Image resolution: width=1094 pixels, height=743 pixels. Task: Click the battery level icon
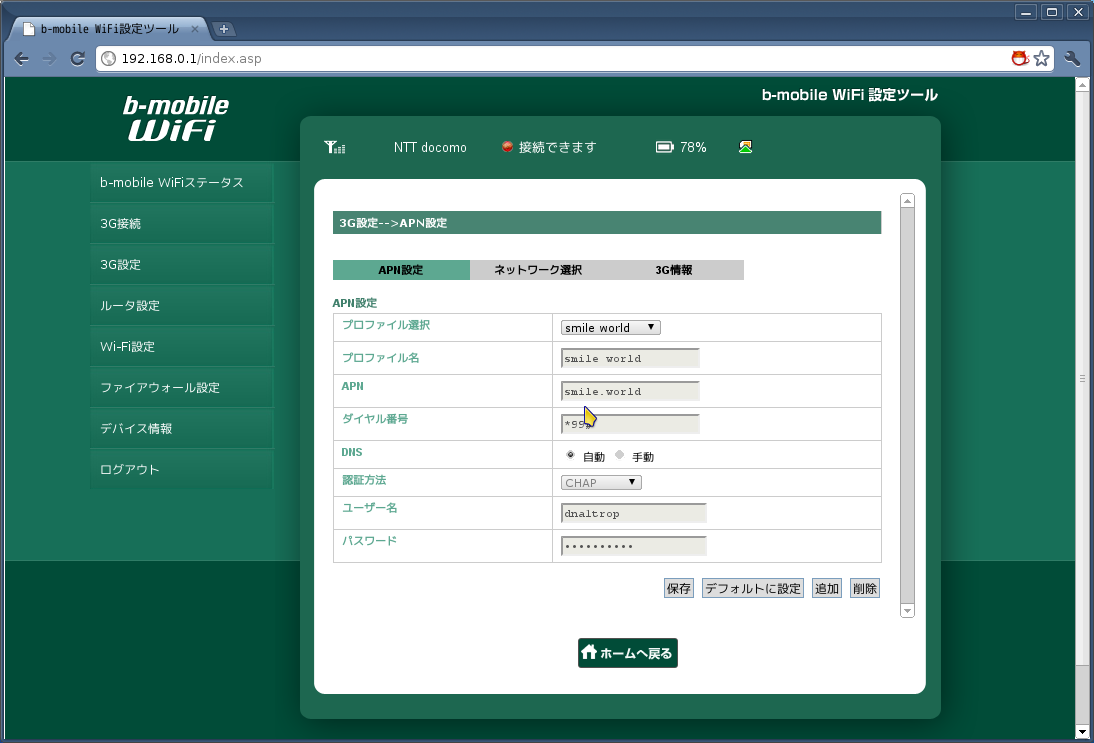[664, 147]
